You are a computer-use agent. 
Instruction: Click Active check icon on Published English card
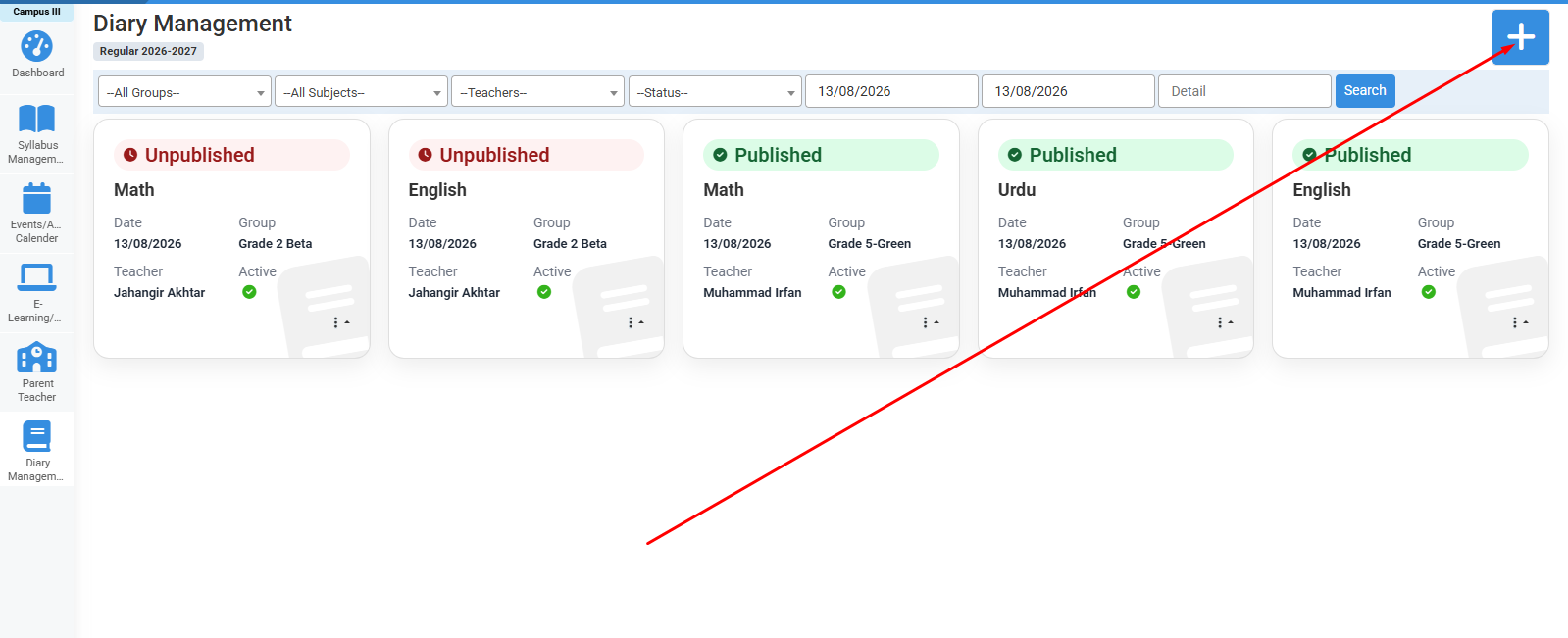(x=1429, y=292)
